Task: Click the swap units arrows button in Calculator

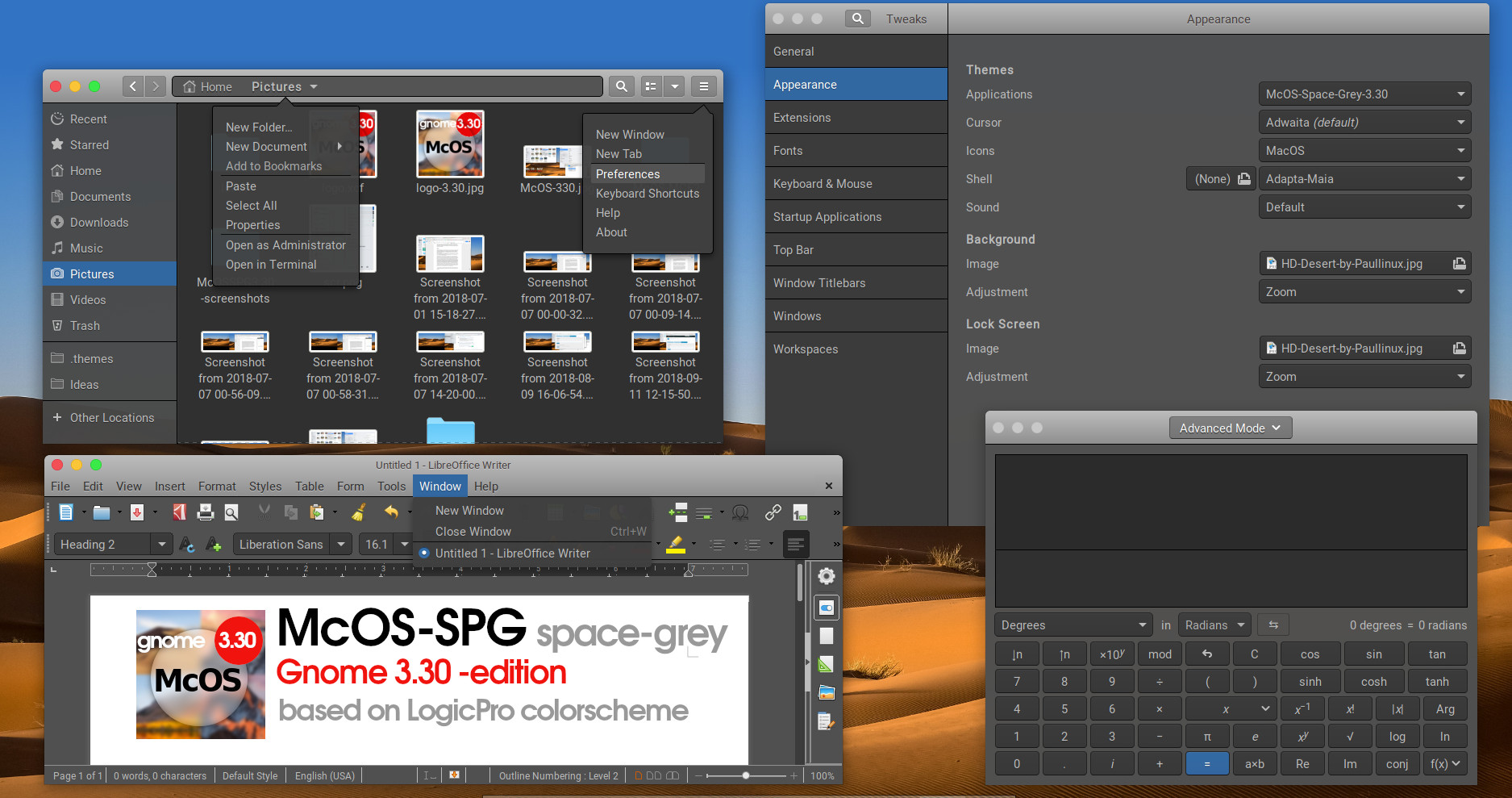Action: (1273, 625)
